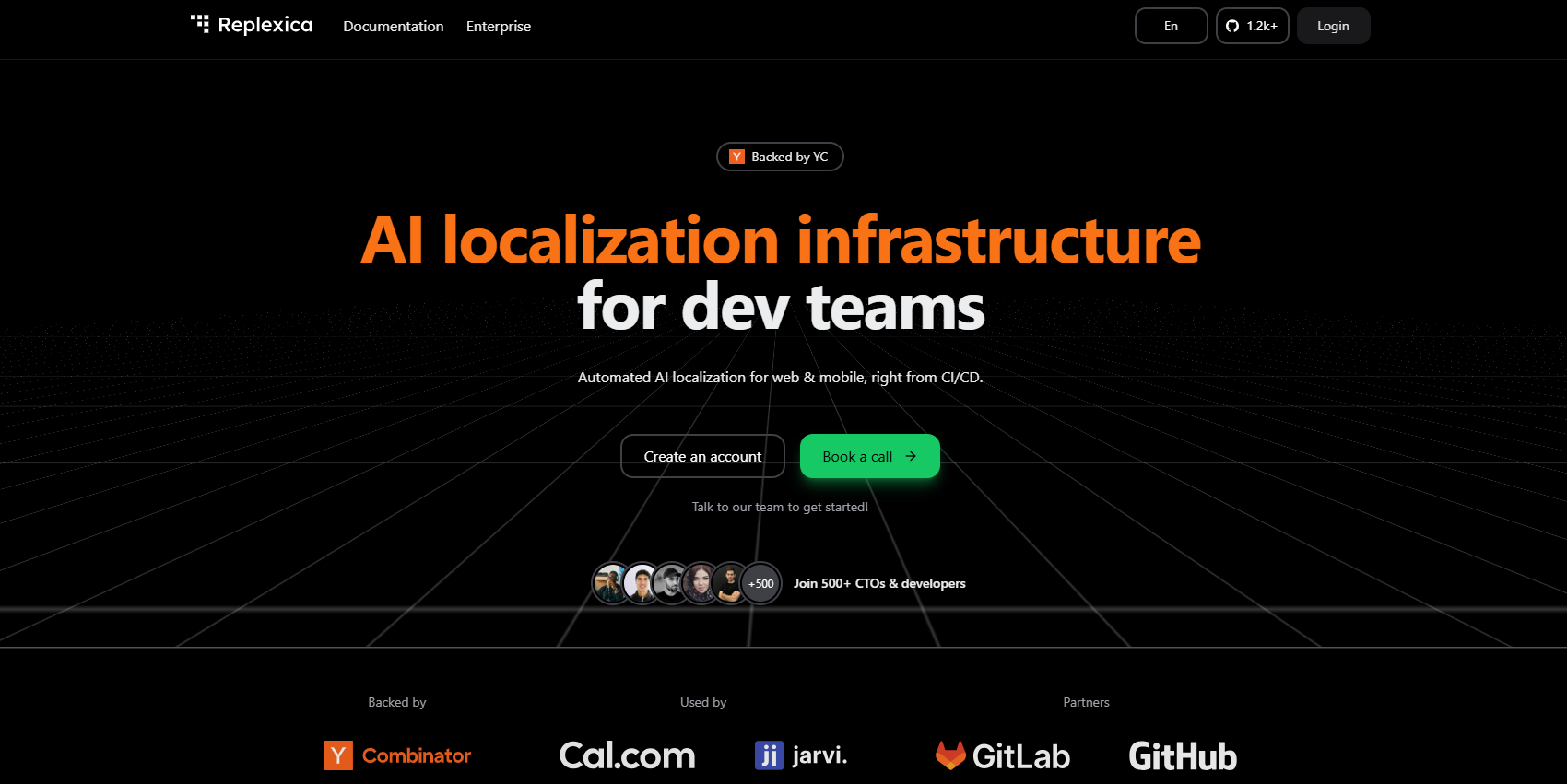Click the jarvi. wordmark

(819, 755)
